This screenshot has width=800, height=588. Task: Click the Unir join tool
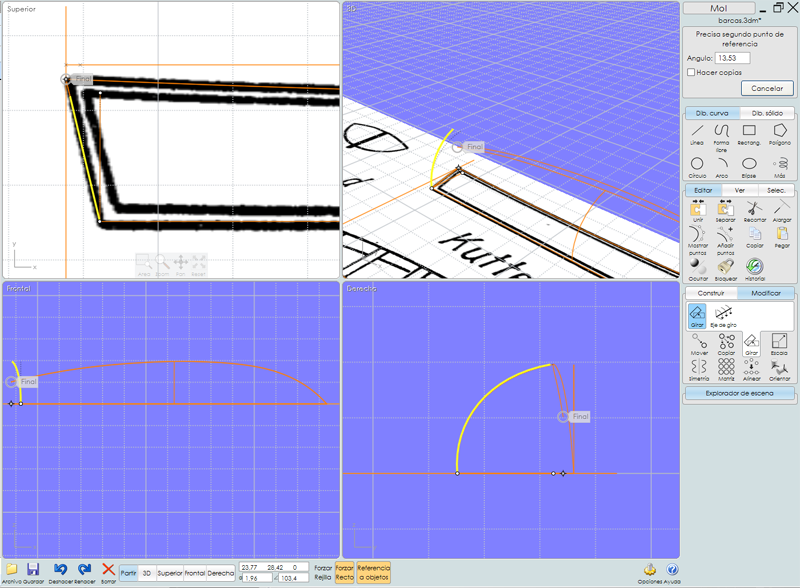point(697,211)
